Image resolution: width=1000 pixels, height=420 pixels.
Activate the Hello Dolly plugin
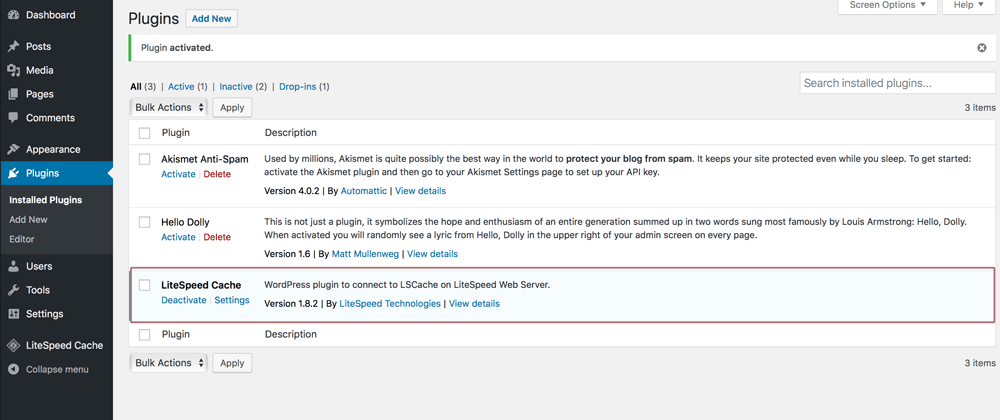178,237
